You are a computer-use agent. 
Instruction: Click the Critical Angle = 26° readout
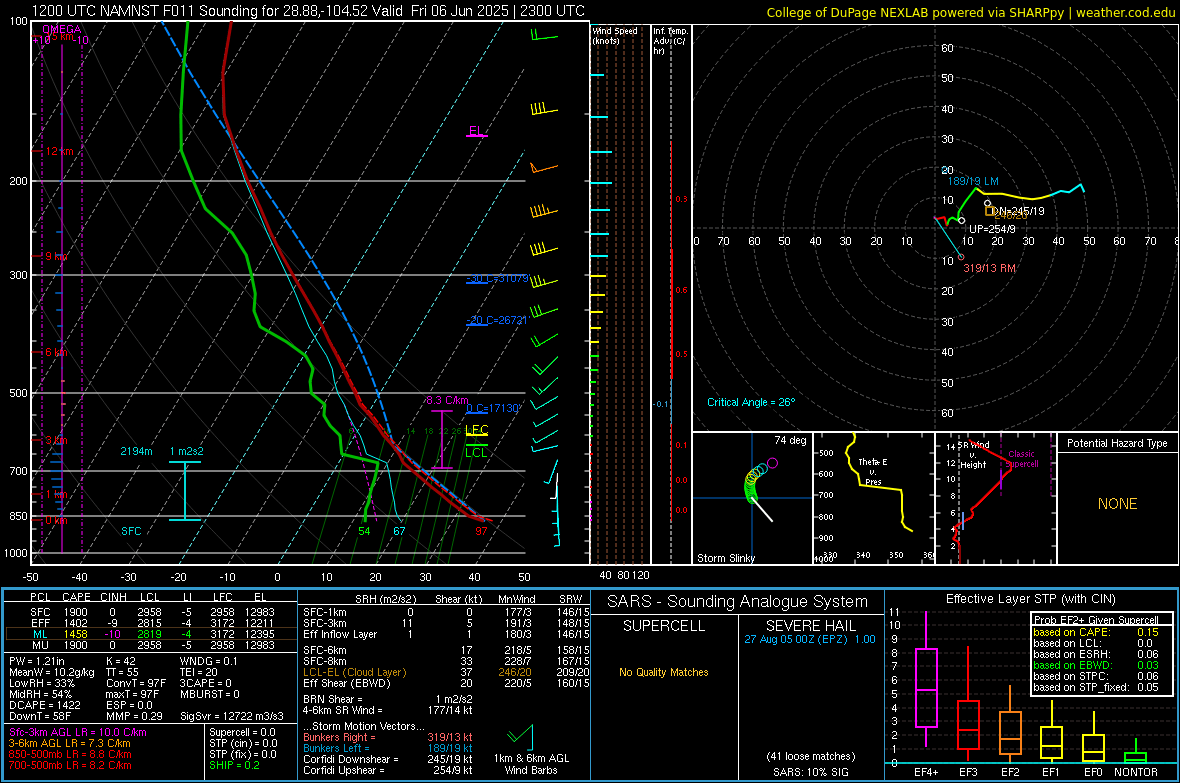[751, 402]
